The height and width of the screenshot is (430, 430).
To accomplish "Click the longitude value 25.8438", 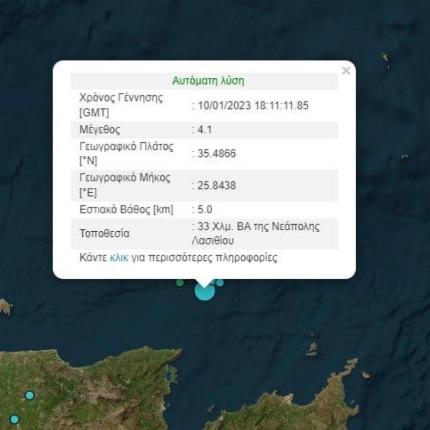I will click(217, 185).
